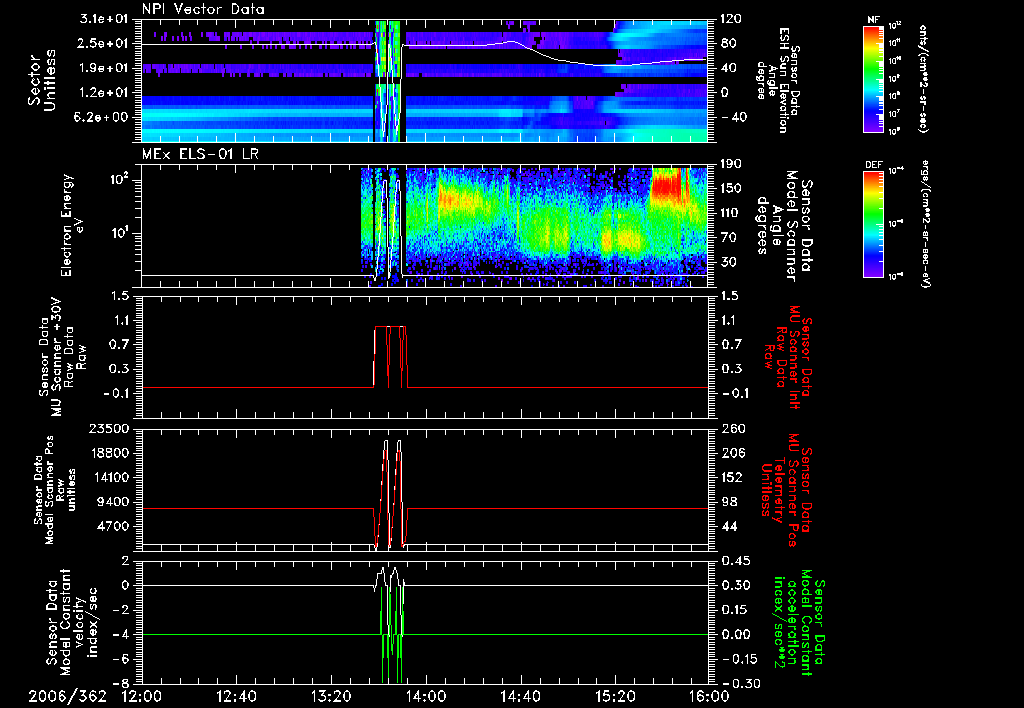Image resolution: width=1024 pixels, height=708 pixels.
Task: Click the Model Constant velocity axis label
Action: tap(74, 620)
